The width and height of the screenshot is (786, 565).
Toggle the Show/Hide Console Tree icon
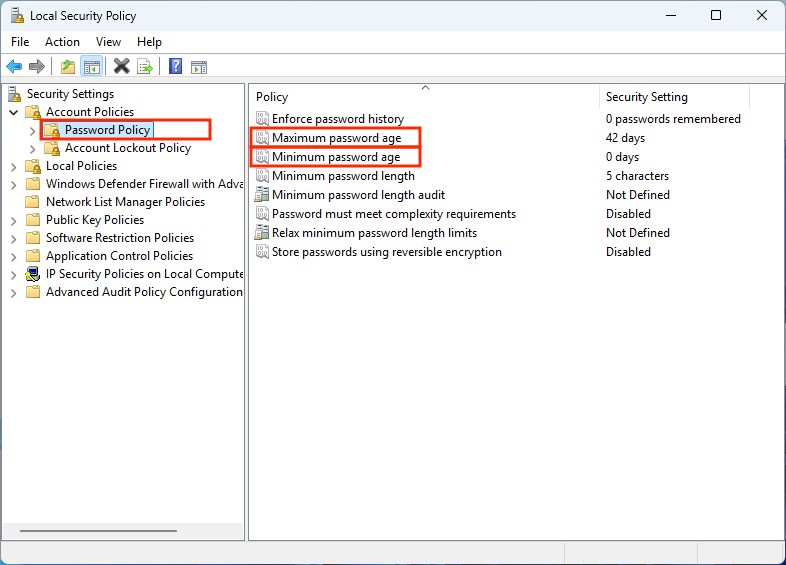tap(92, 66)
